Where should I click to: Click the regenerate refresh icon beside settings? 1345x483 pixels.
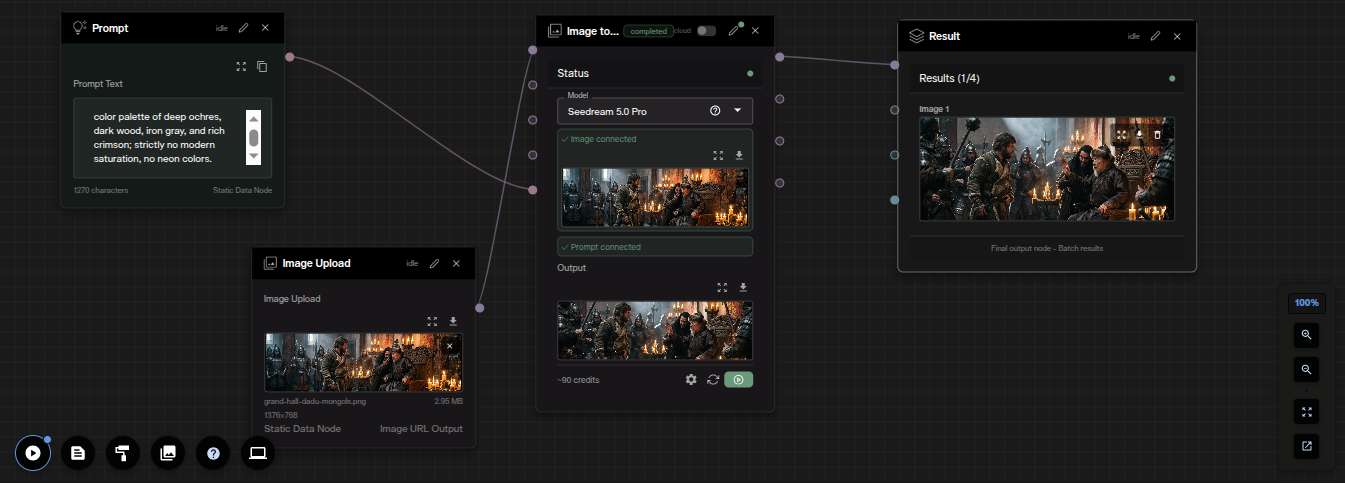(713, 380)
